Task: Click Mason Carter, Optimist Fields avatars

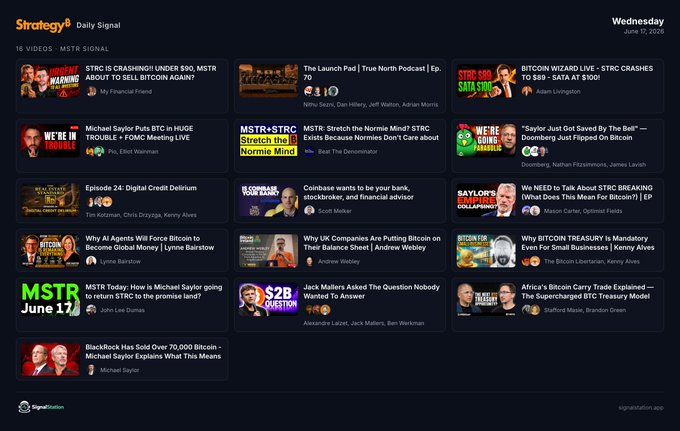Action: click(531, 211)
